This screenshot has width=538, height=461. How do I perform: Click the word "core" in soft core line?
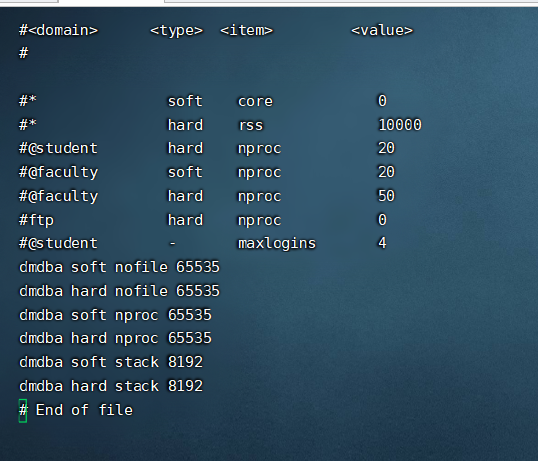255,102
